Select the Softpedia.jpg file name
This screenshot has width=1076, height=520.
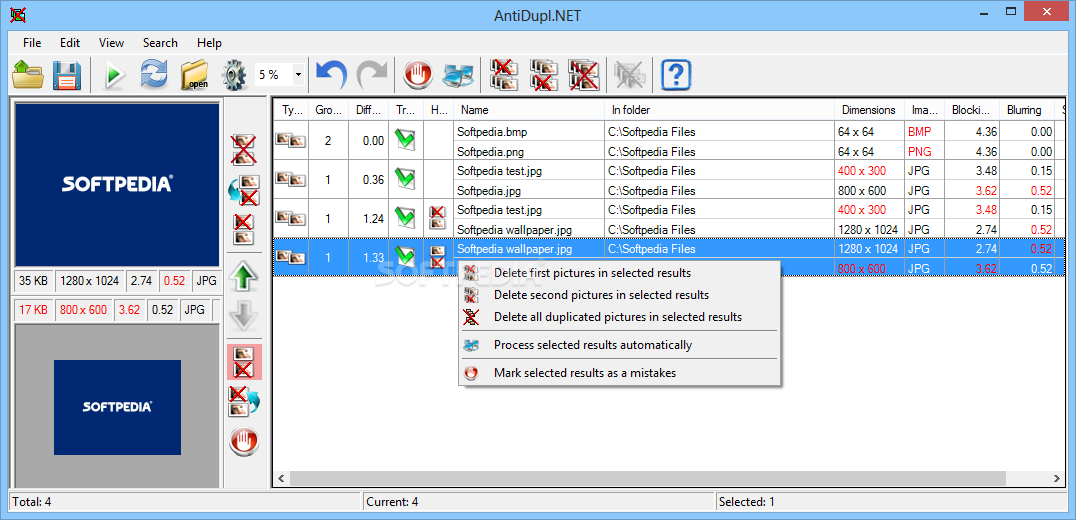click(x=491, y=191)
